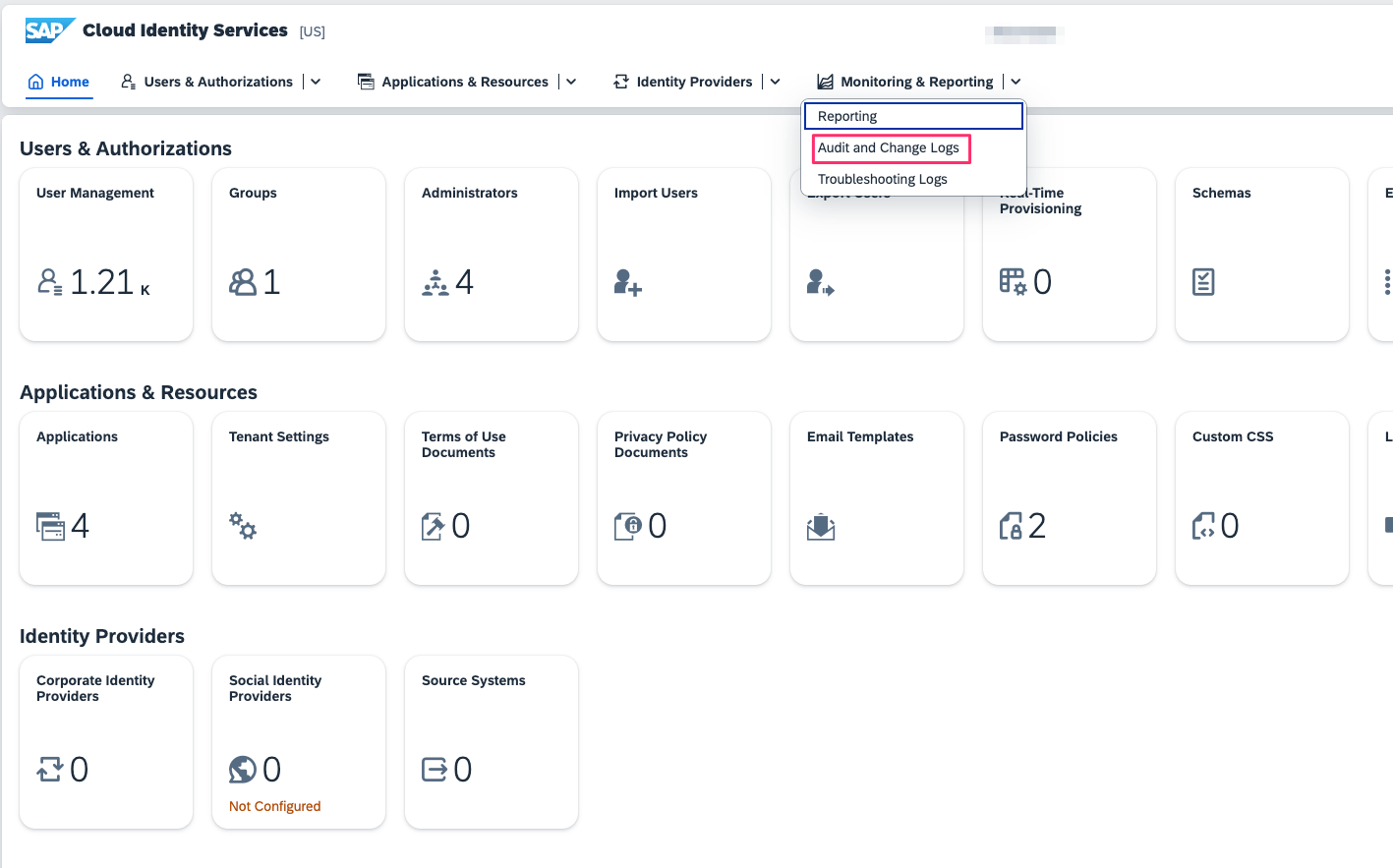Click the Source Systems arrow icon
This screenshot has width=1393, height=868.
coord(435,770)
